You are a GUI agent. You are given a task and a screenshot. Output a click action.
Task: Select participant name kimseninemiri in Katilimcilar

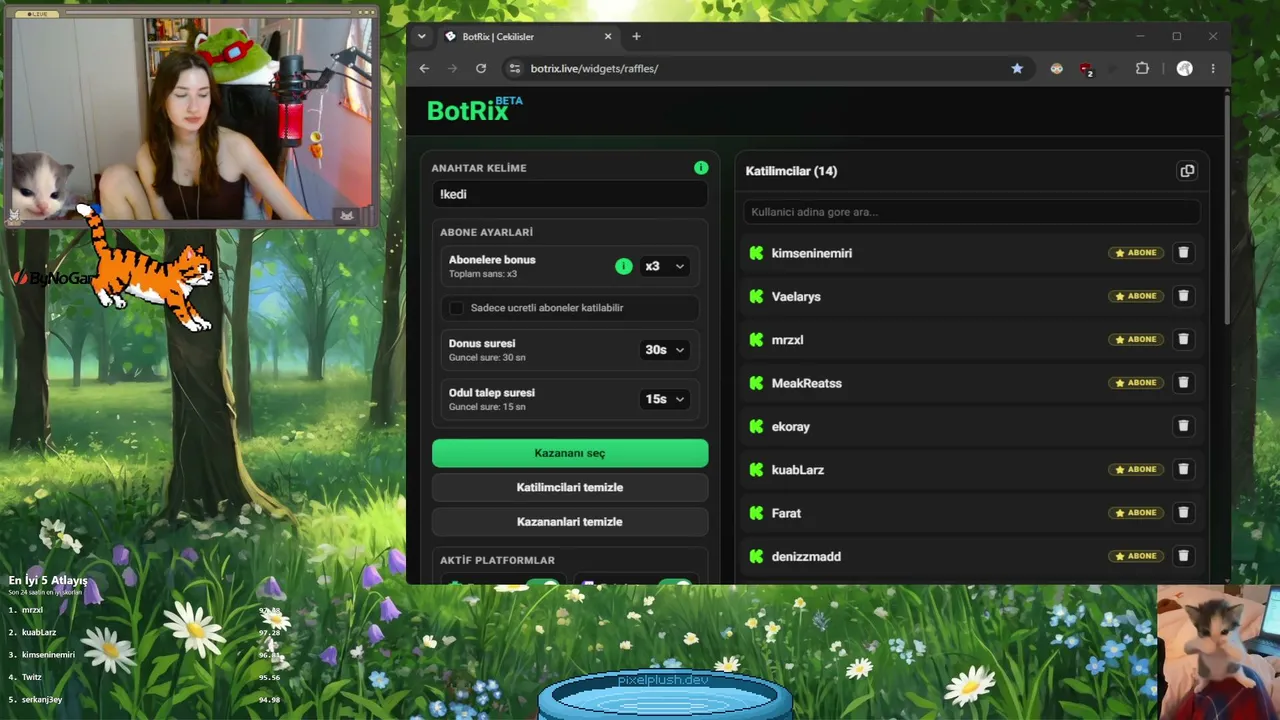point(812,253)
